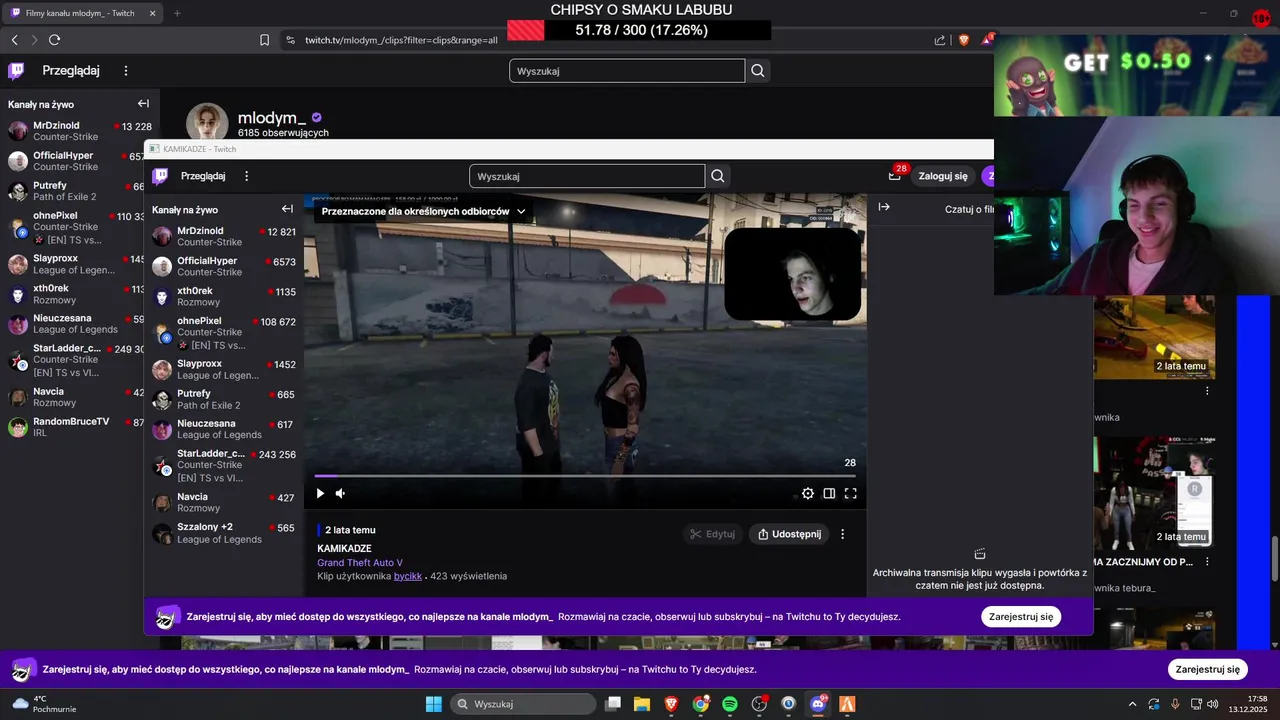Open clip creator bycikk's profile link
Viewport: 1280px width, 720px height.
click(x=408, y=576)
